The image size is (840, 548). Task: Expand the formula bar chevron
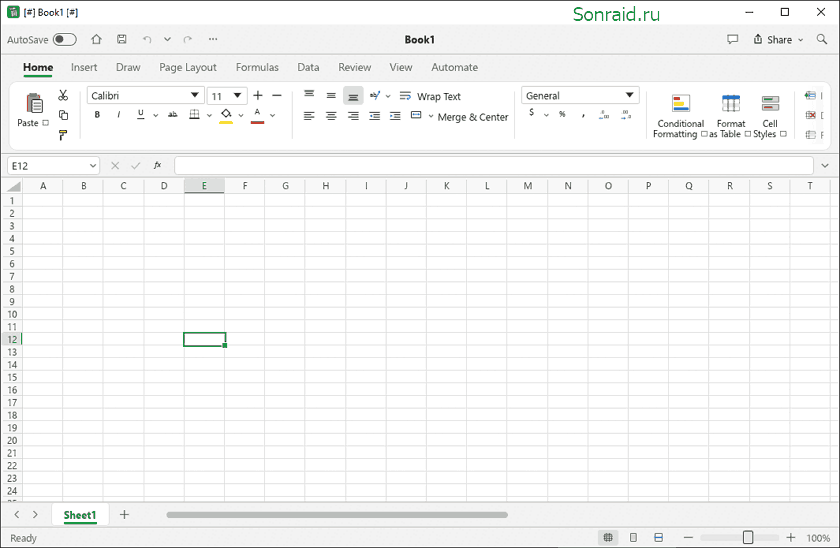[x=825, y=166]
